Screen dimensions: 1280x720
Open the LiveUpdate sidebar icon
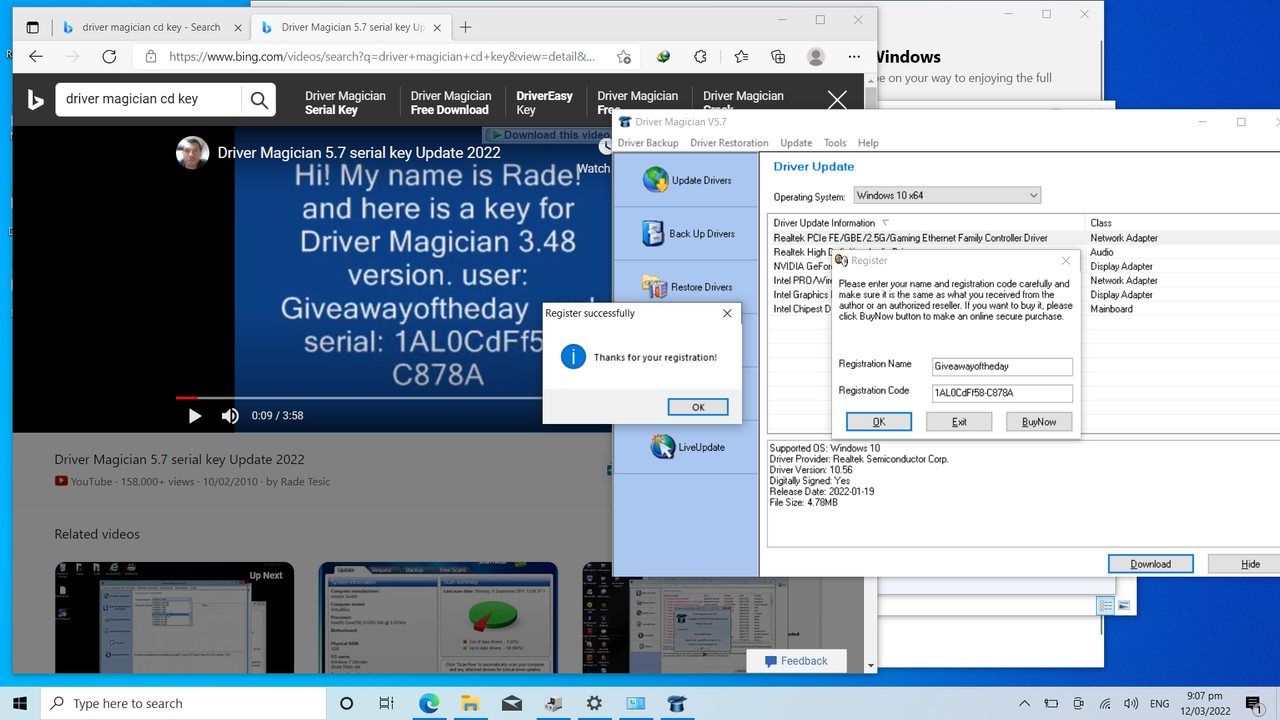[x=687, y=447]
